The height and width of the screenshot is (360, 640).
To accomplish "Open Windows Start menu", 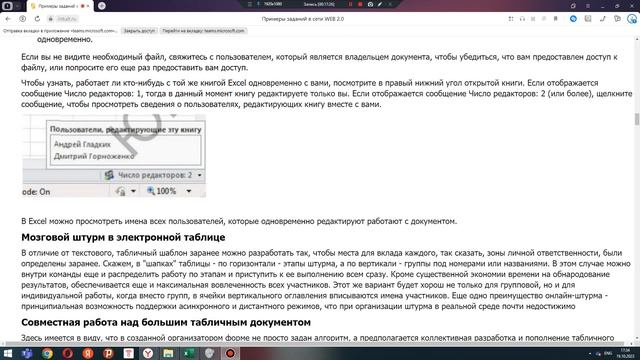I will click(7, 353).
